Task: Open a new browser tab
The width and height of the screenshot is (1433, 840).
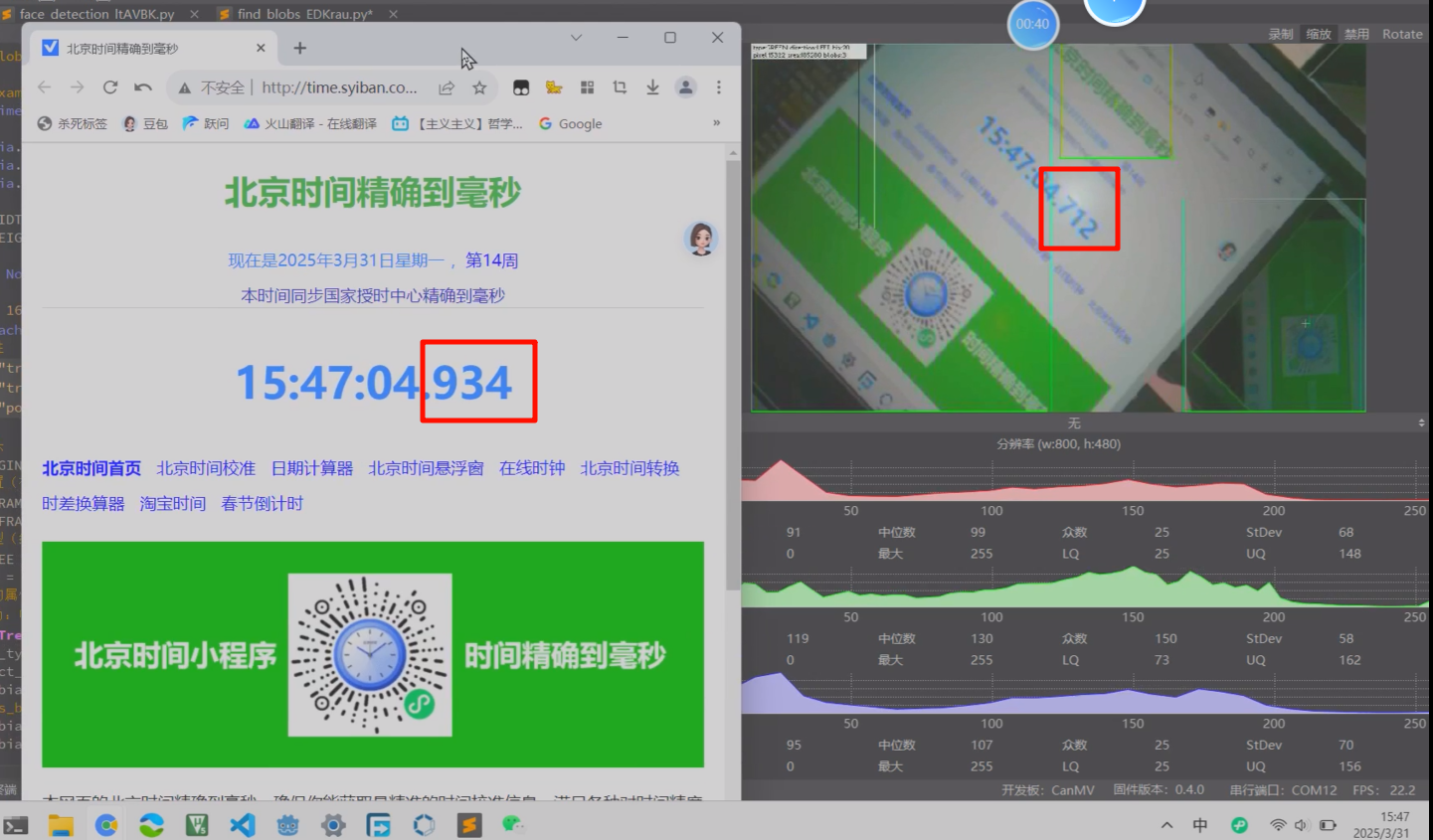Action: coord(300,48)
